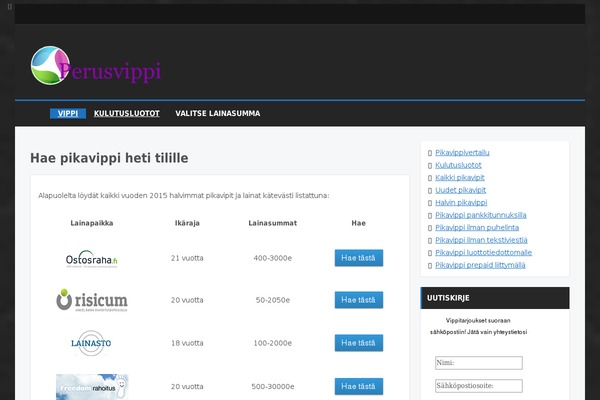Open Pikavippi prepaid liittymällä link

pyautogui.click(x=480, y=265)
